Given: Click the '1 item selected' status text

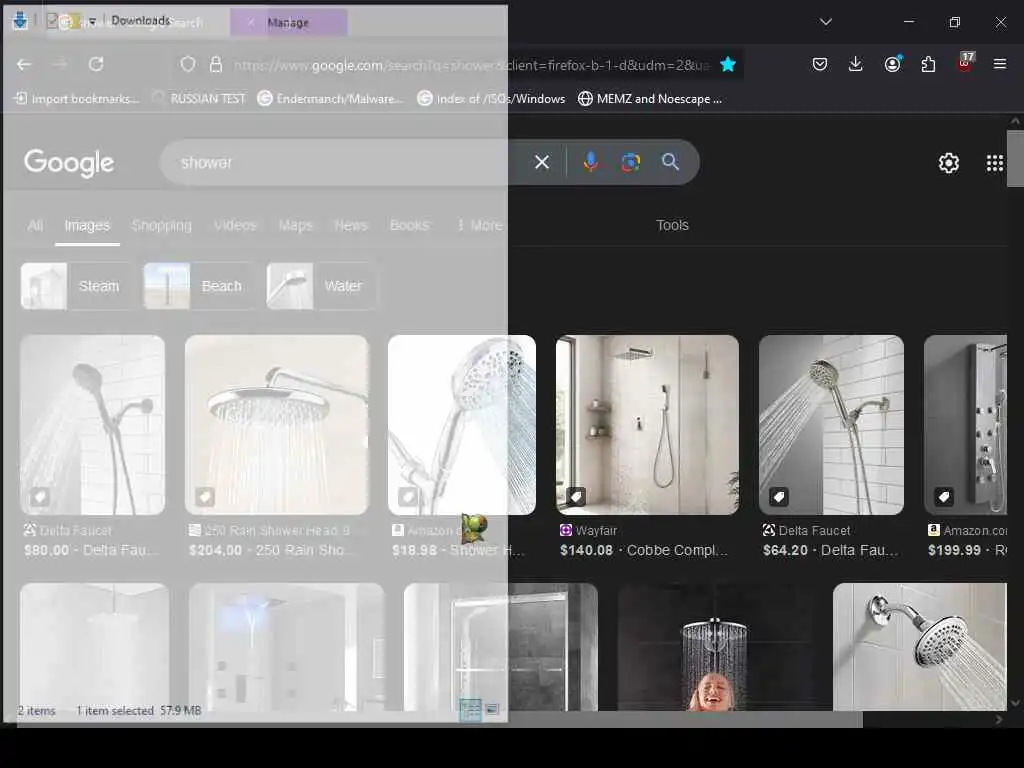Looking at the screenshot, I should coord(115,710).
